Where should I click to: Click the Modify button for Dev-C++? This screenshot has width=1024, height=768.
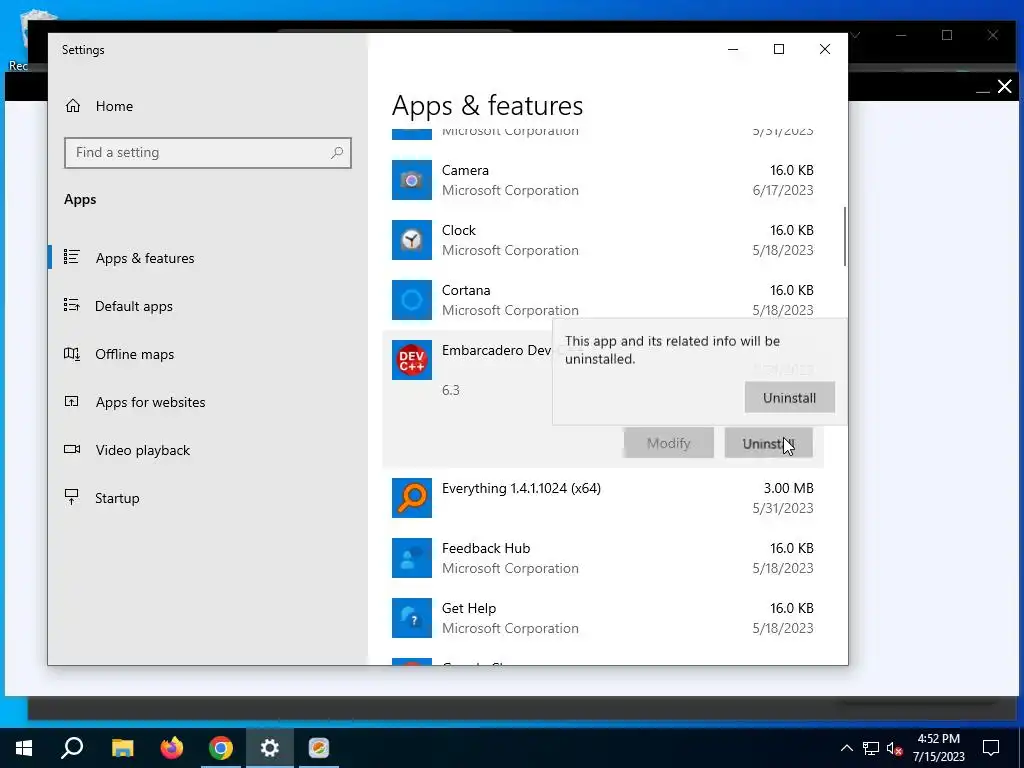tap(668, 443)
